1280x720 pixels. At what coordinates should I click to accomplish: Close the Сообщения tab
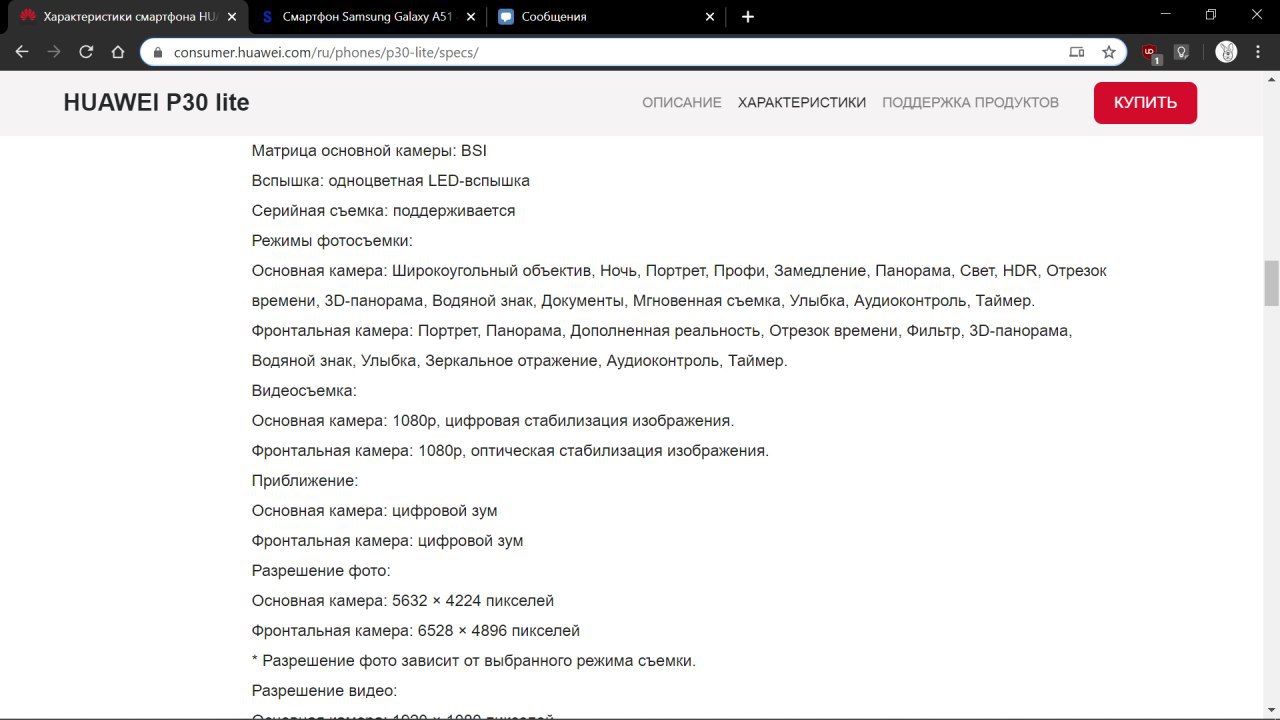(710, 16)
